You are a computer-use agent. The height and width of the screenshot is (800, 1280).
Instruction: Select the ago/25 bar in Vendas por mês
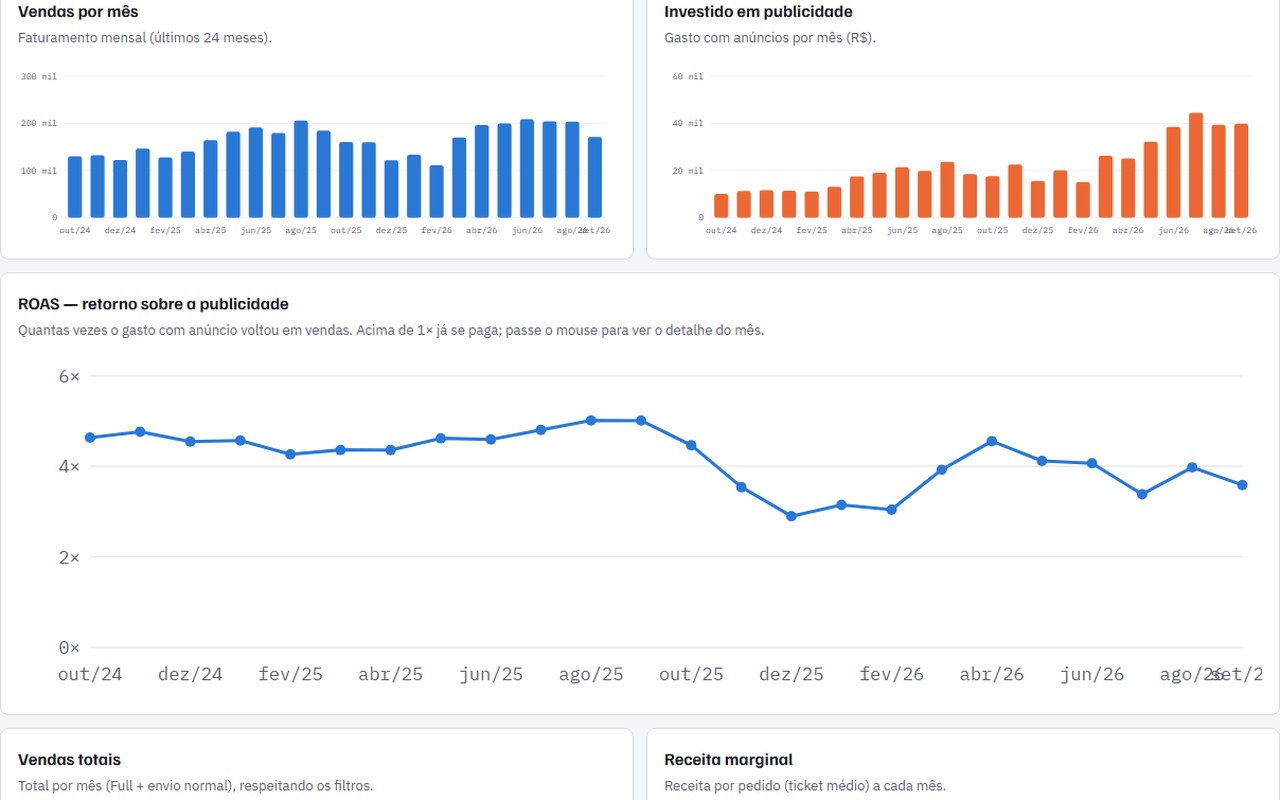point(300,169)
